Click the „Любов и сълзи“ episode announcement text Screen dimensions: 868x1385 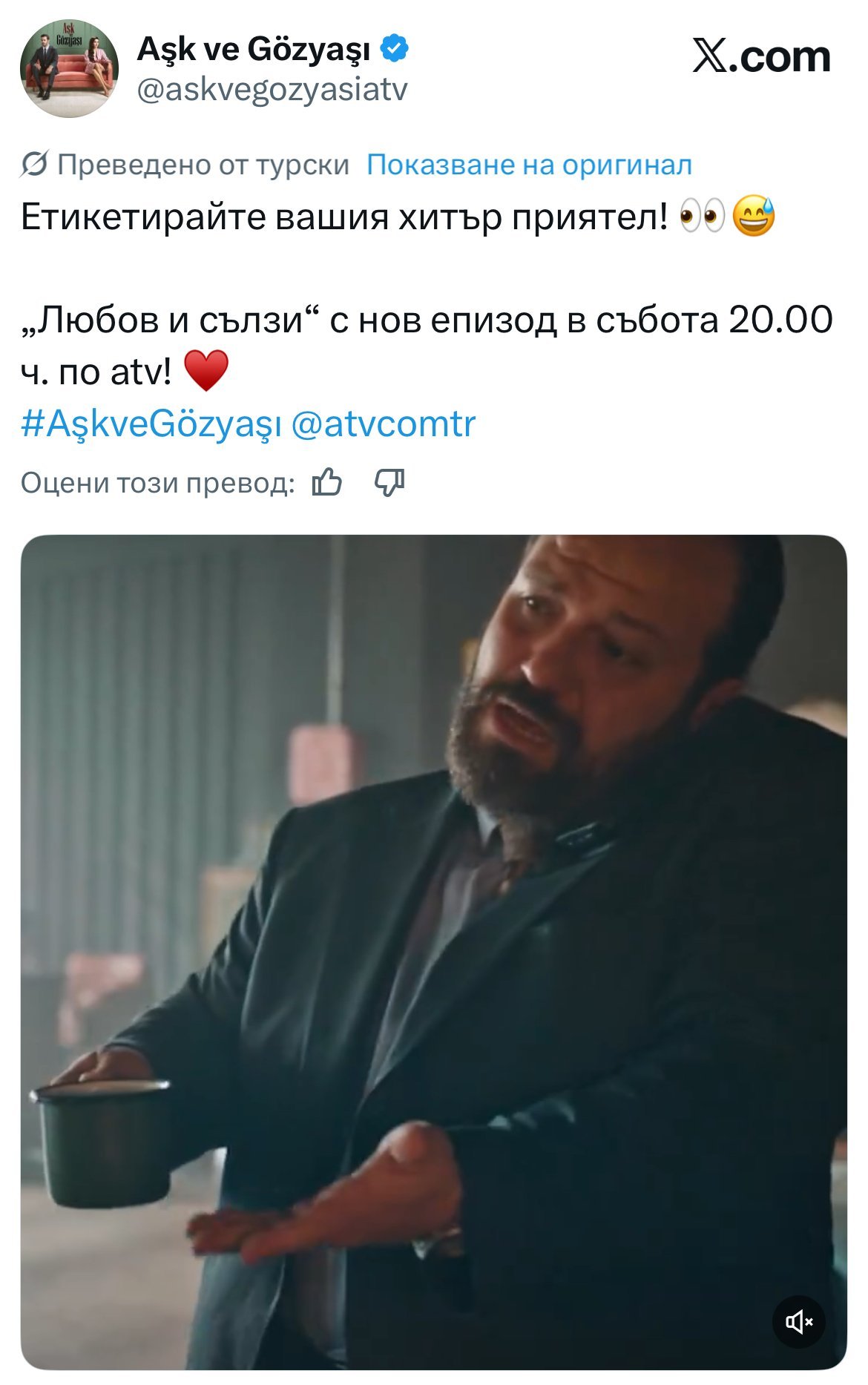pyautogui.click(x=427, y=345)
